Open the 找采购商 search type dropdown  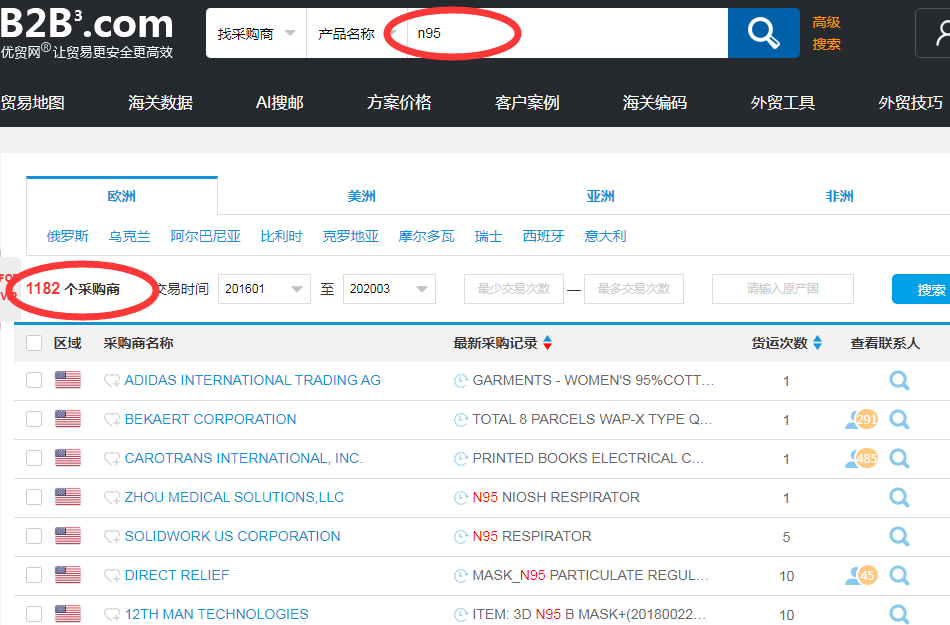click(256, 33)
